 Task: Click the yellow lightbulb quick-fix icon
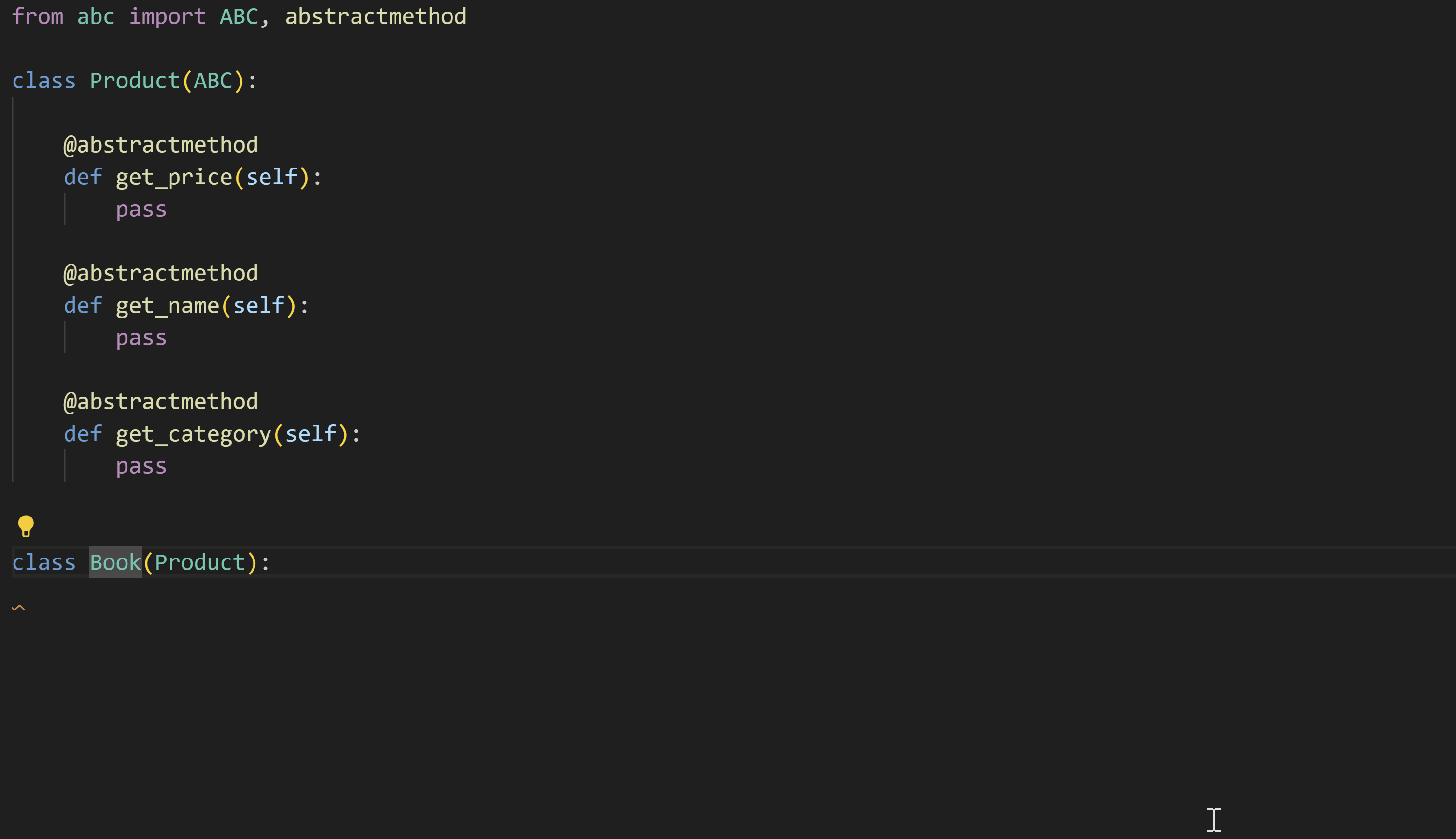pos(26,526)
